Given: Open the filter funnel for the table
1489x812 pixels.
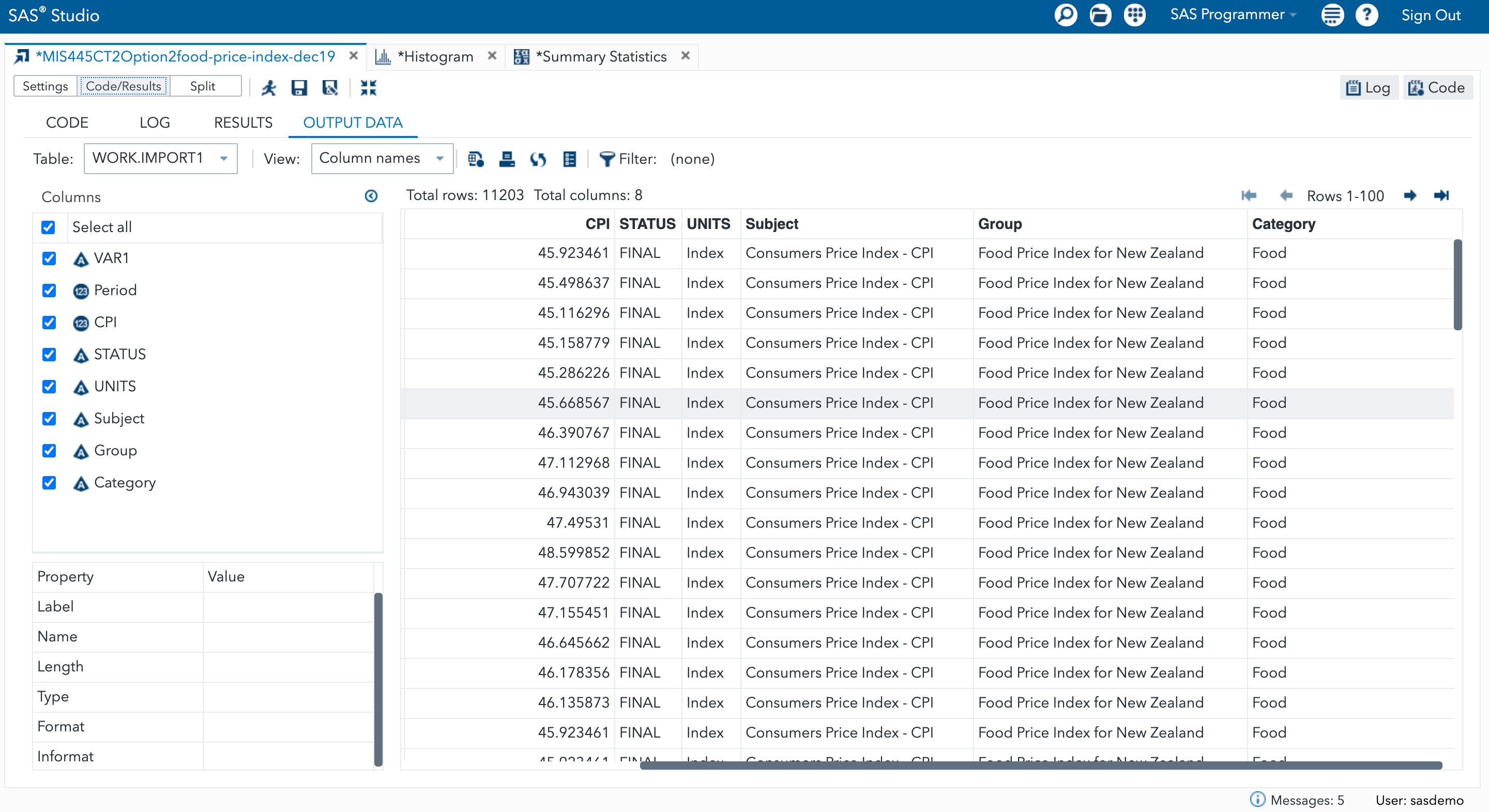Looking at the screenshot, I should 605,159.
